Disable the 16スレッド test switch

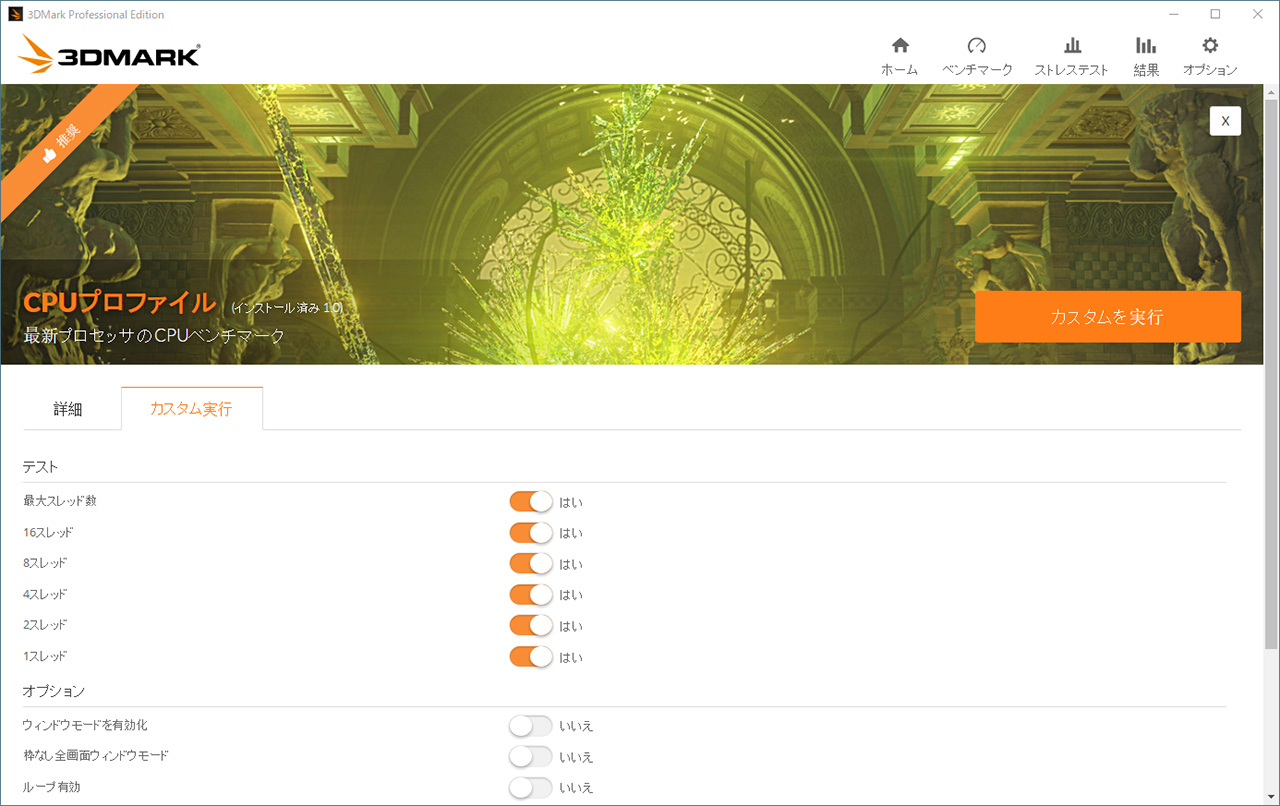(x=531, y=532)
